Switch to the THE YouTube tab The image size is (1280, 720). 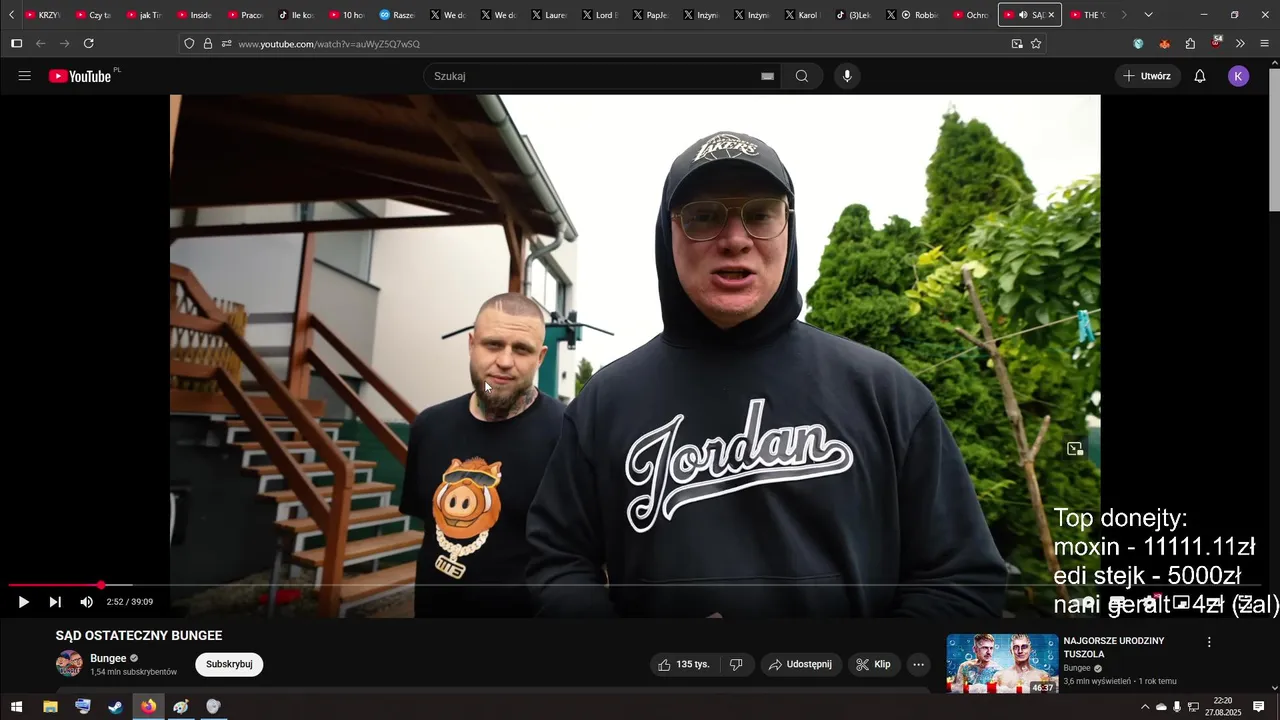pyautogui.click(x=1089, y=15)
